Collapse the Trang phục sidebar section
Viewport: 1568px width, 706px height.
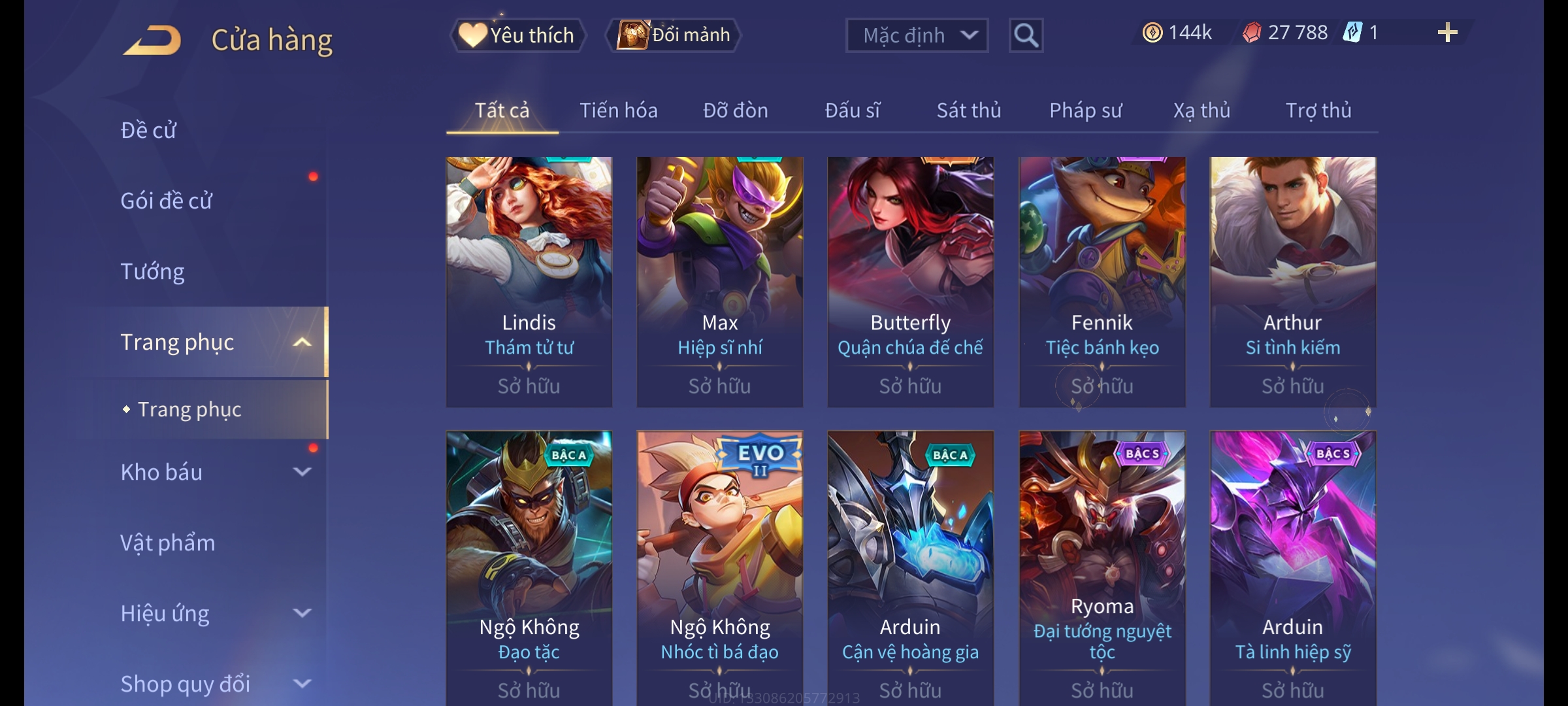pos(302,342)
